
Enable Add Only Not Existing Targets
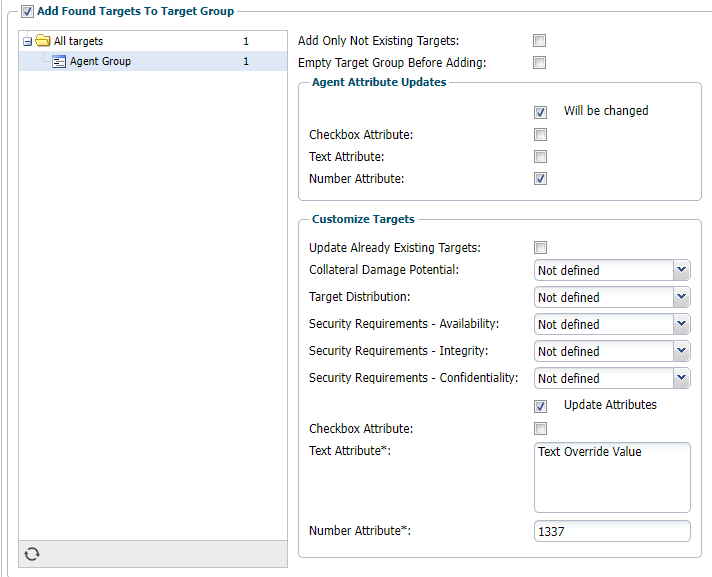pos(540,41)
